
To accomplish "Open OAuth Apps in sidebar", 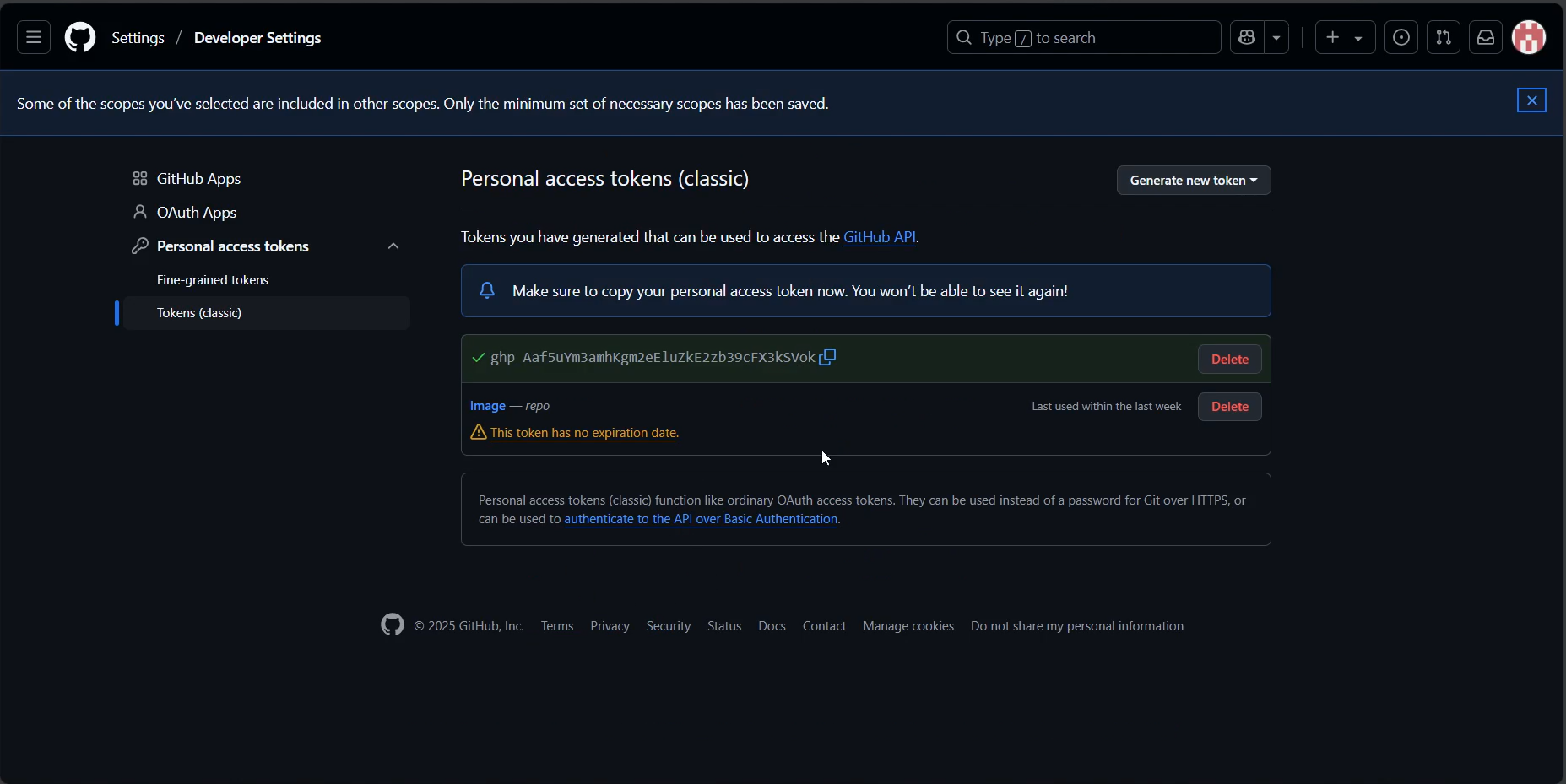I will click(x=196, y=213).
